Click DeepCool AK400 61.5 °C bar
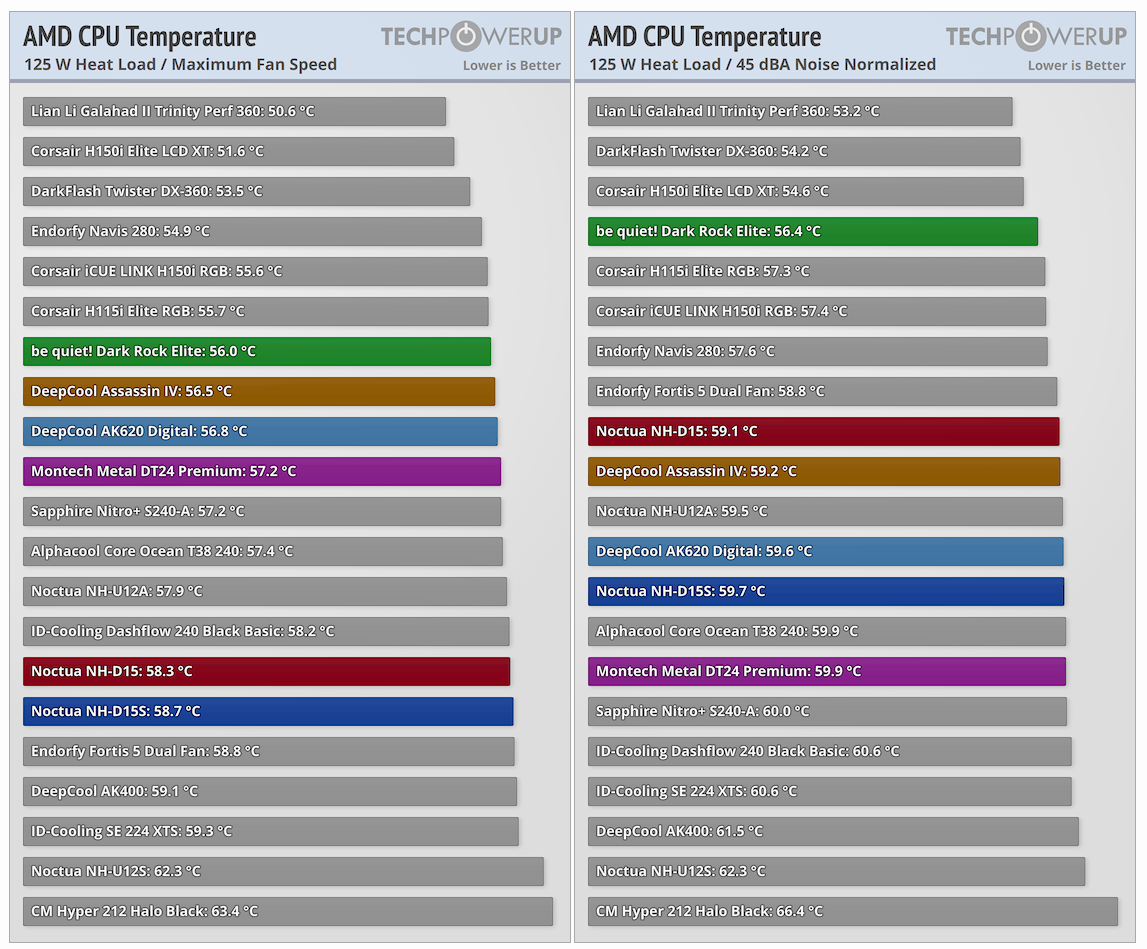This screenshot has width=1147, height=949. [833, 831]
